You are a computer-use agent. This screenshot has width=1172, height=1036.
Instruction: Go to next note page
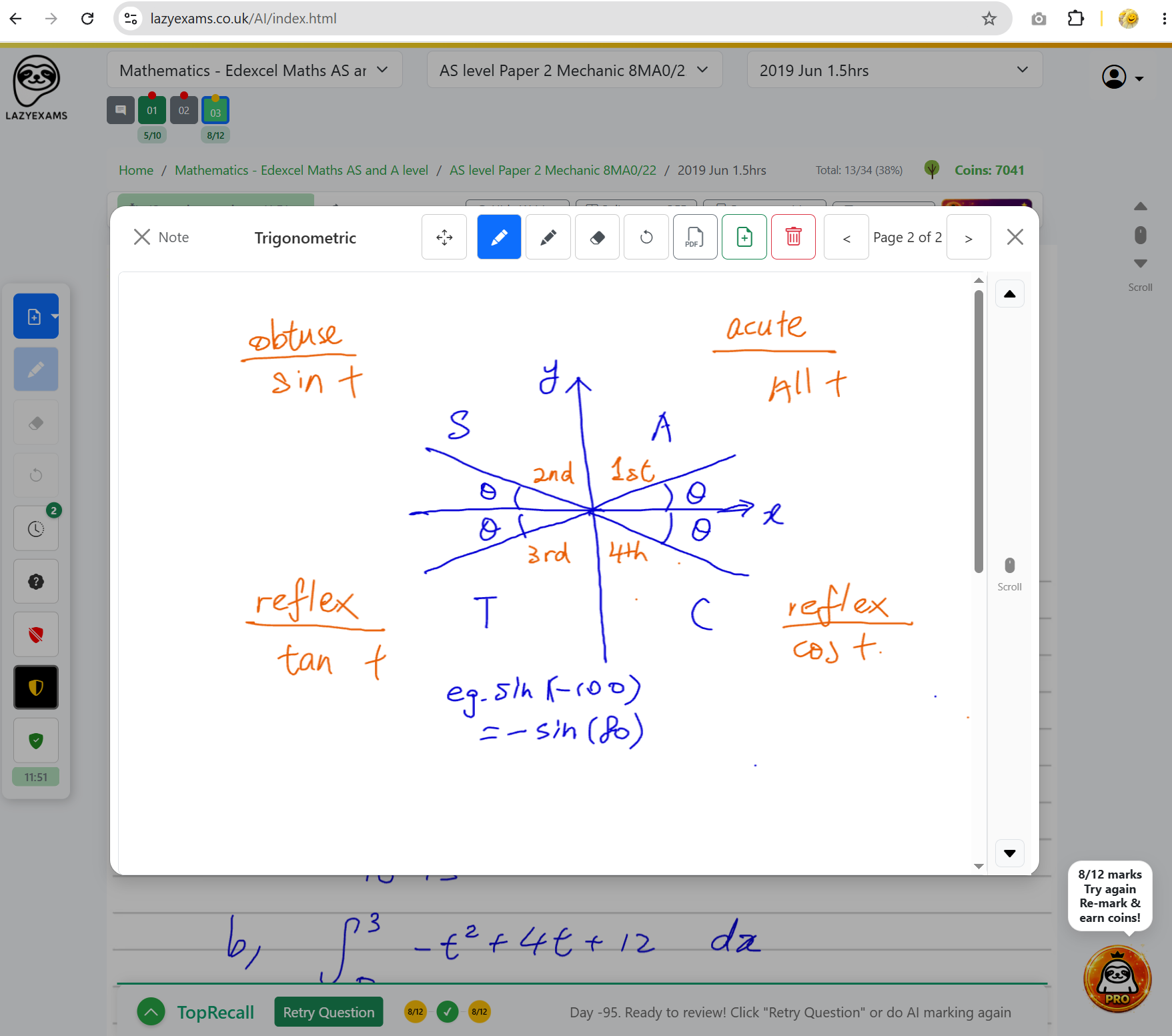point(969,237)
